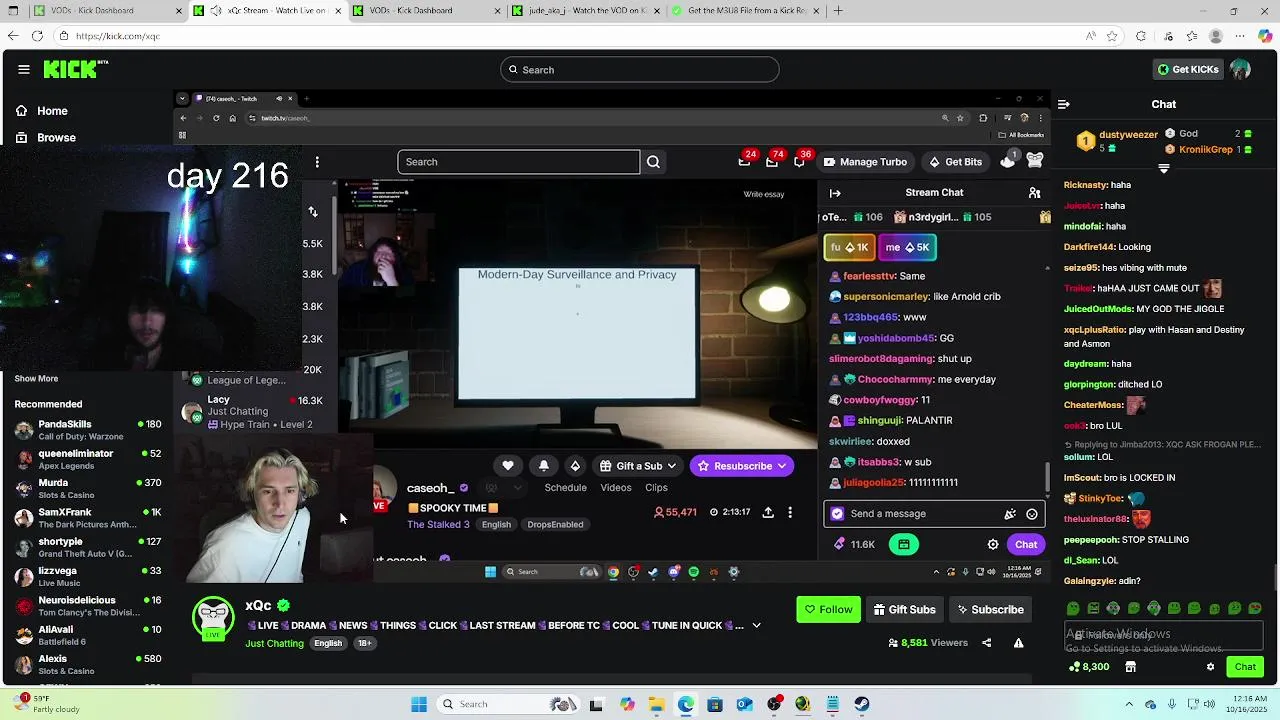Expand the stream title with the chevron

[x=756, y=626]
